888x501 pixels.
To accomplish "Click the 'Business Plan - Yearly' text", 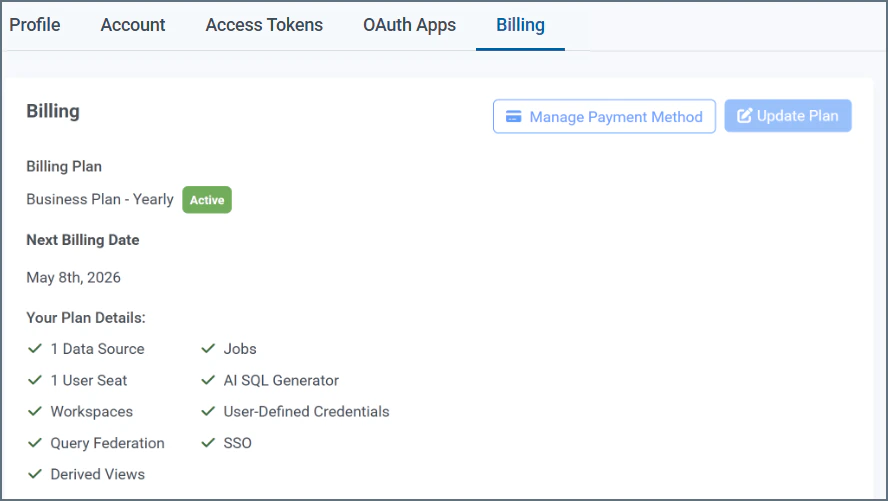I will (100, 199).
